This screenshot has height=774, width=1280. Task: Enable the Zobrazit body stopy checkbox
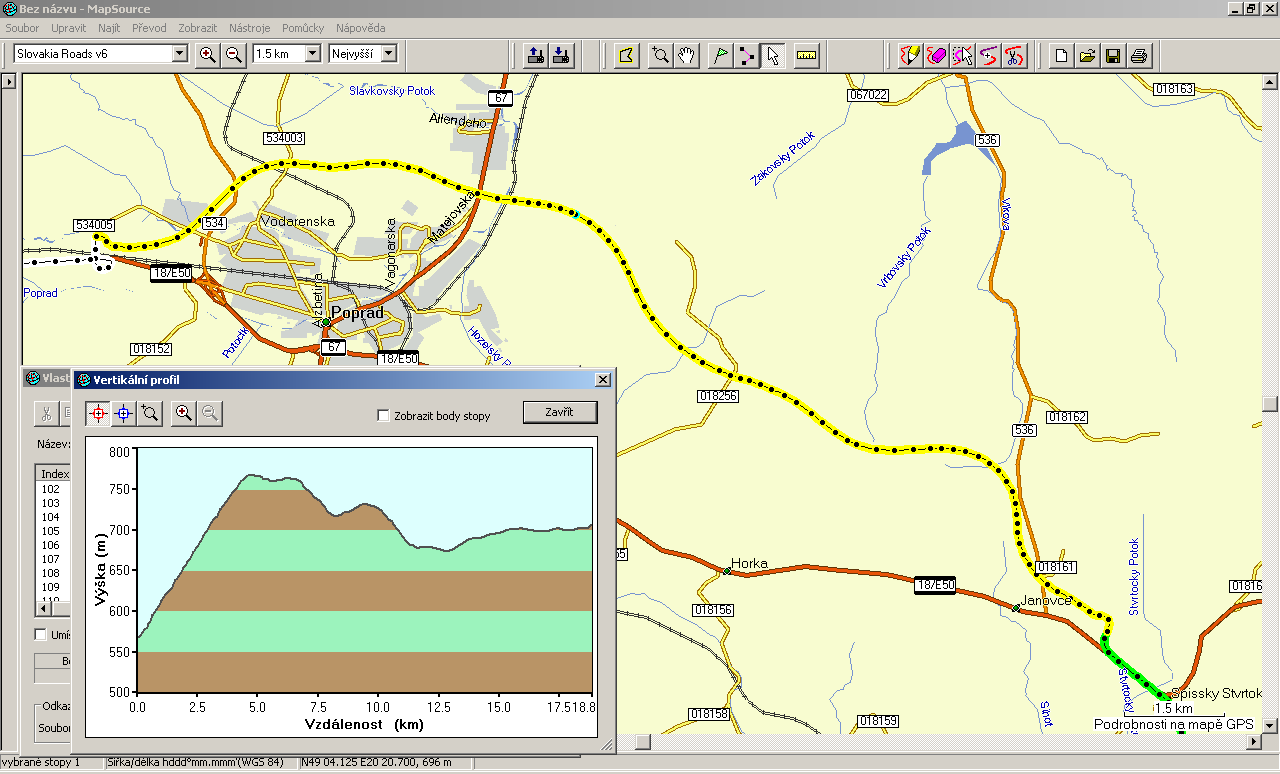click(382, 415)
